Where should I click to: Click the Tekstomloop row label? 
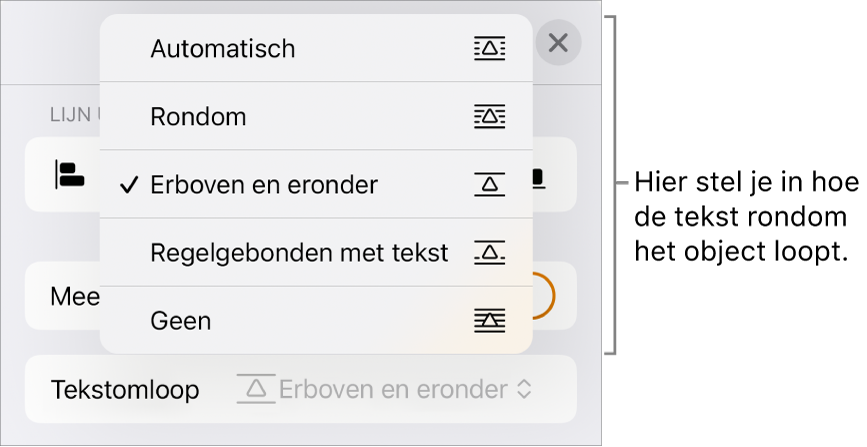(x=125, y=390)
